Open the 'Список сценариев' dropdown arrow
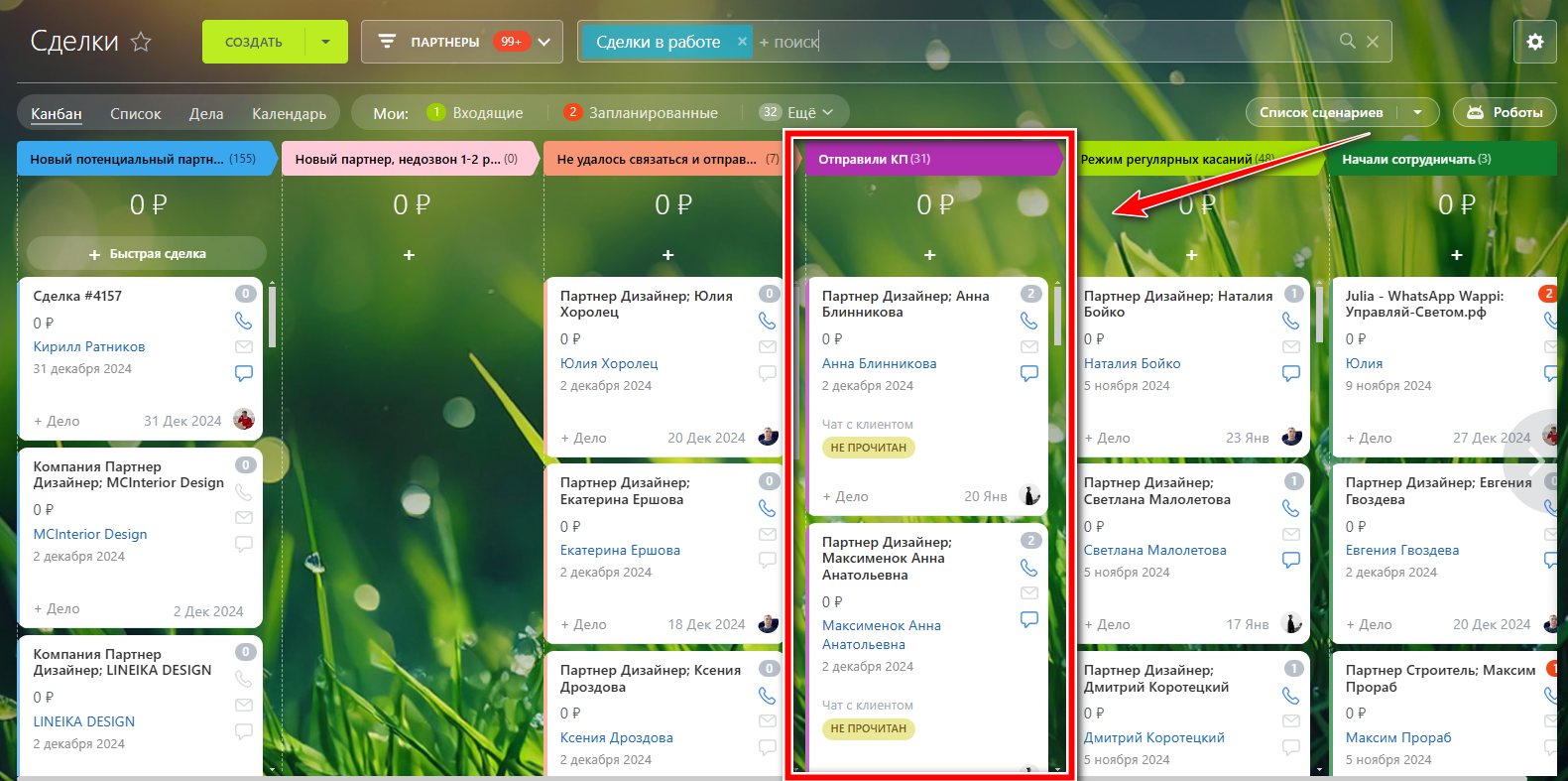1568x781 pixels. (x=1417, y=112)
